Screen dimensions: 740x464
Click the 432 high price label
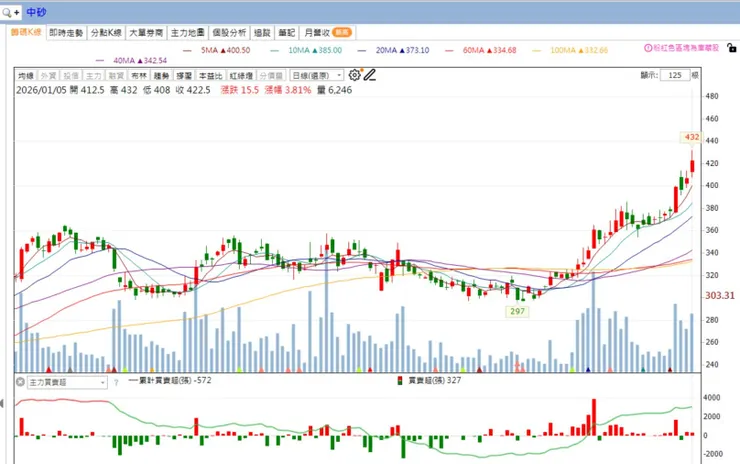(x=692, y=137)
